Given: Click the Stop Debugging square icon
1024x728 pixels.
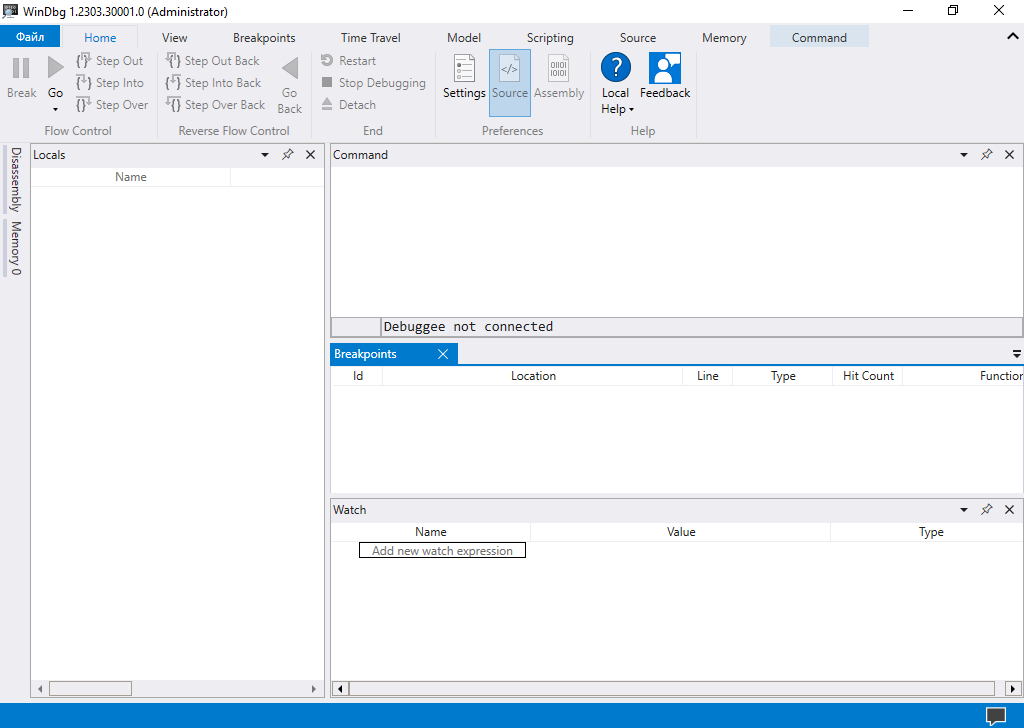Looking at the screenshot, I should click(327, 82).
